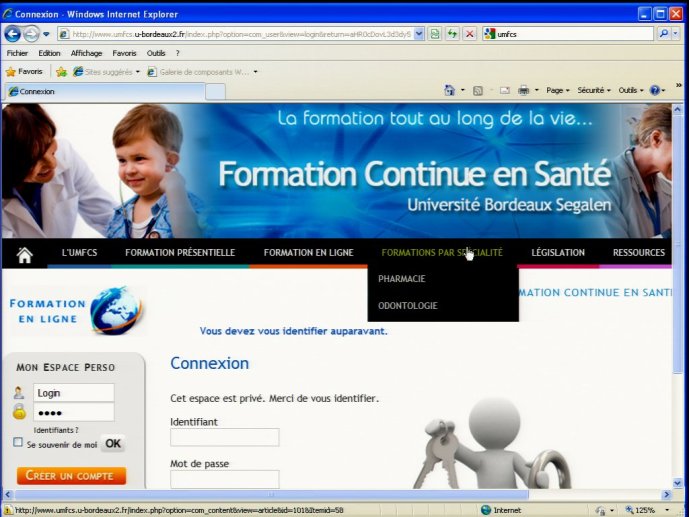Click the green Refresh icon
The height and width of the screenshot is (517, 689).
click(x=452, y=34)
